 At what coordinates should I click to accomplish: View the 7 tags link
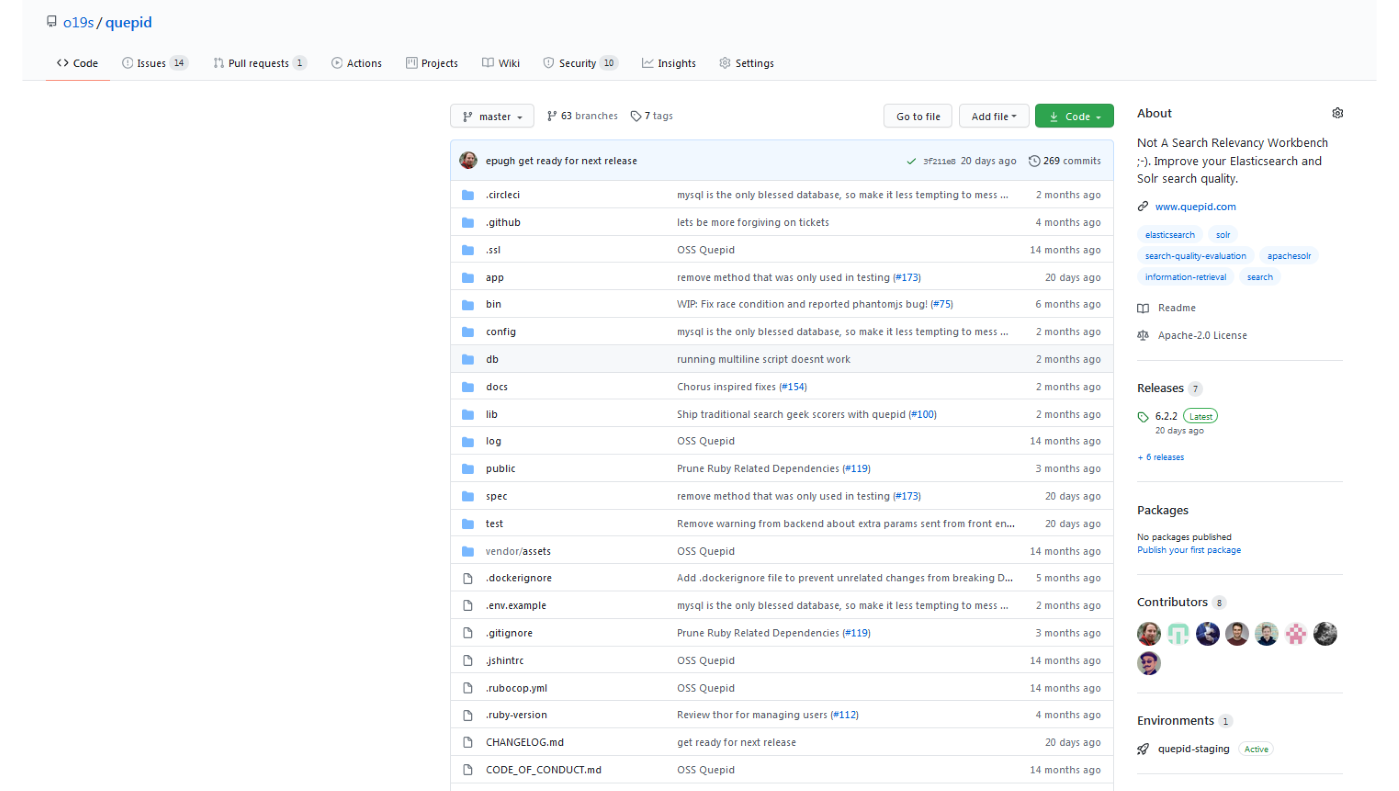(x=652, y=116)
